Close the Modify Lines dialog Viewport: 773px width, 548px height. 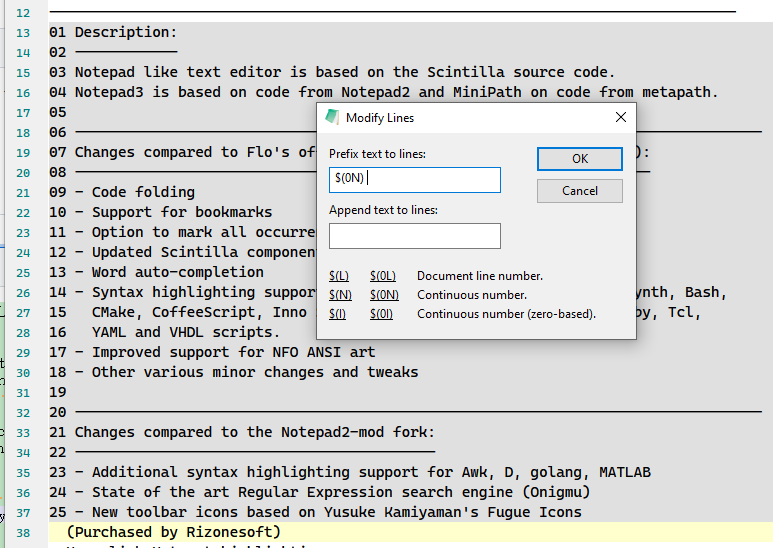point(621,117)
